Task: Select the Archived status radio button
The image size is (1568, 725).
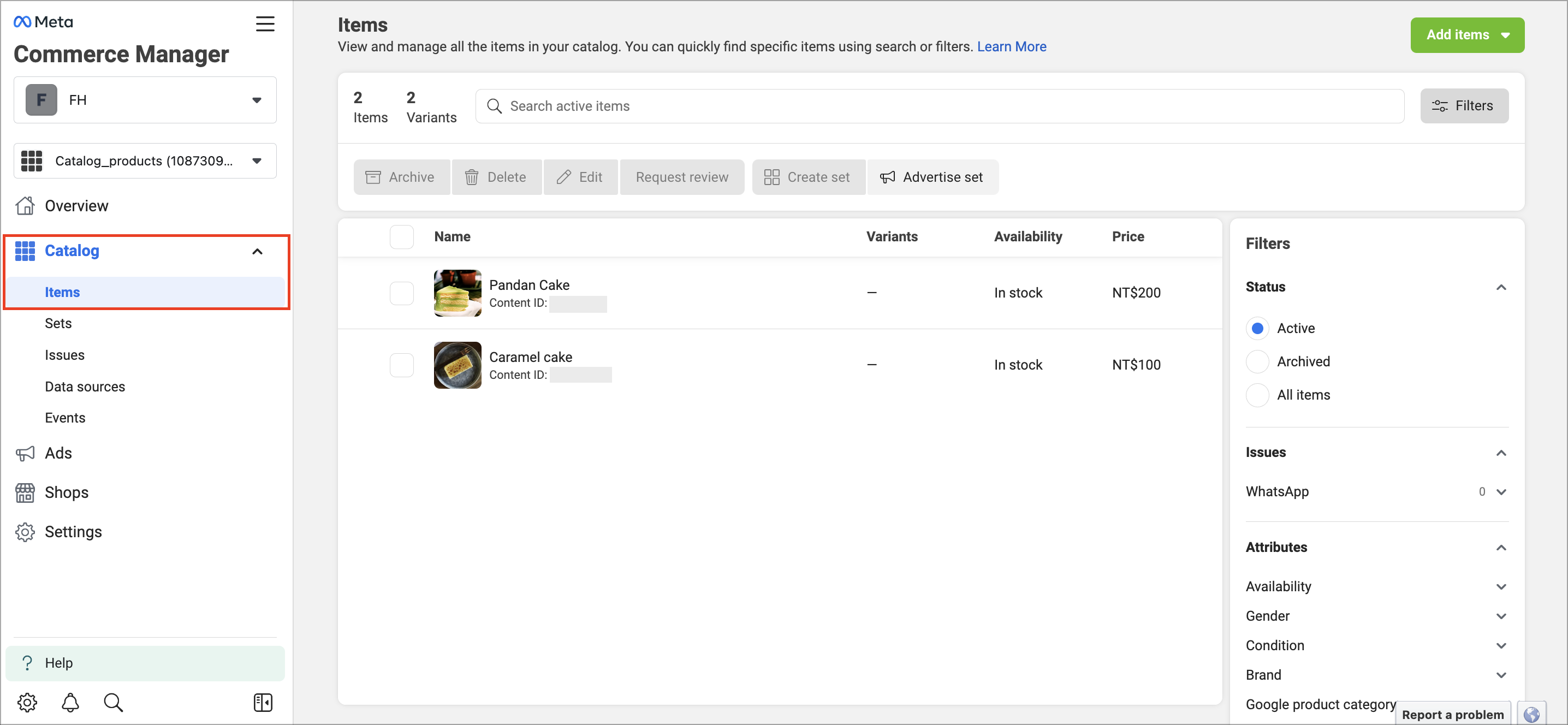Action: 1257,361
